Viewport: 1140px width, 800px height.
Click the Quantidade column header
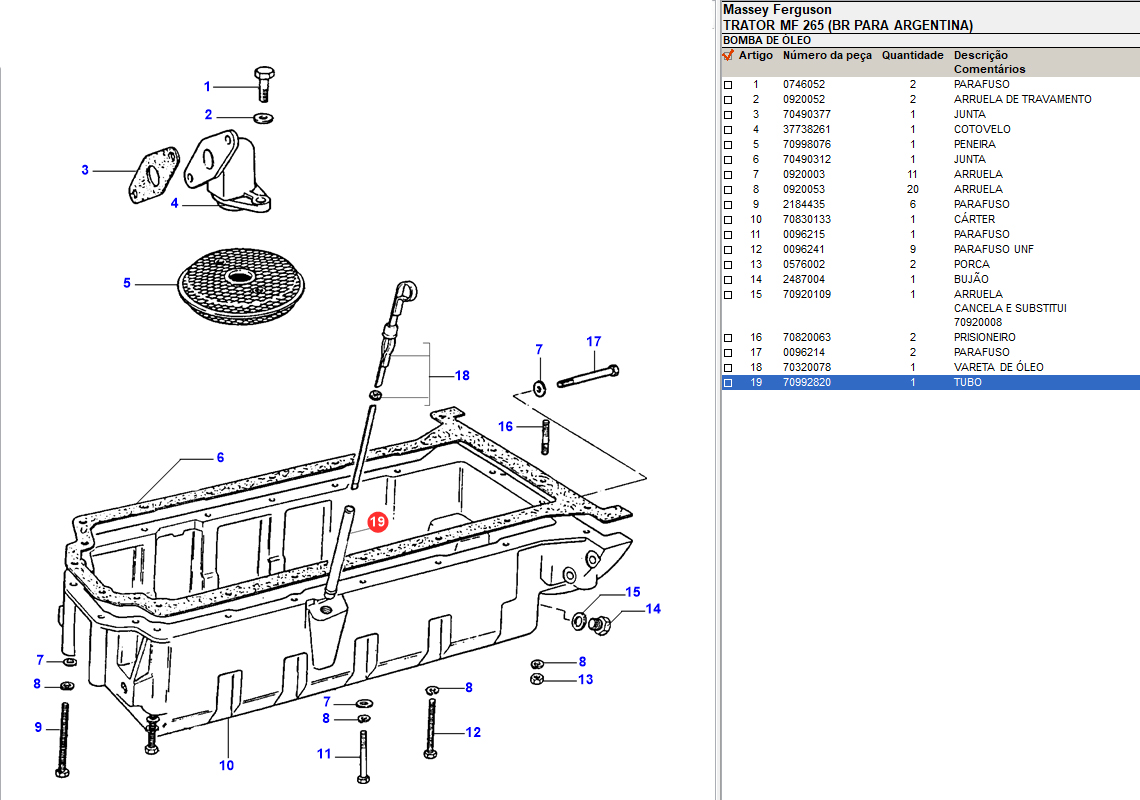point(912,56)
